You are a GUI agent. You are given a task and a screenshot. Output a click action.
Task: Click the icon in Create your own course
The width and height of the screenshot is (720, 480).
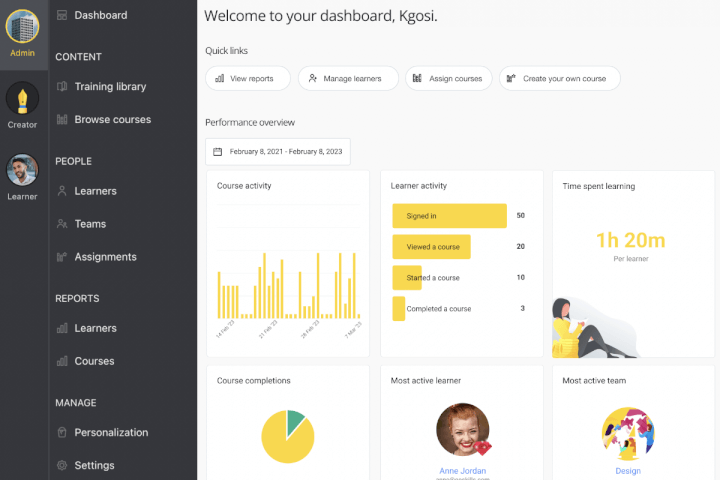[x=511, y=79]
